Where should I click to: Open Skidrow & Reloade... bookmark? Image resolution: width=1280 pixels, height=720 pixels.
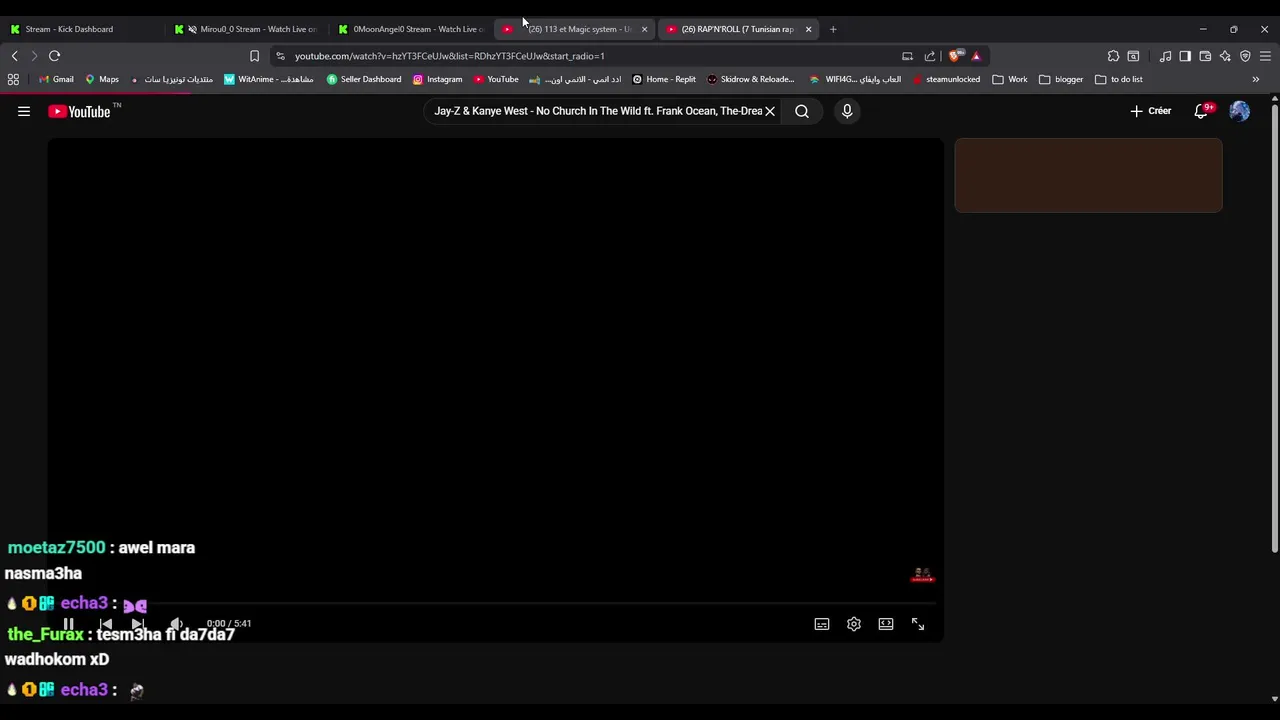point(750,79)
